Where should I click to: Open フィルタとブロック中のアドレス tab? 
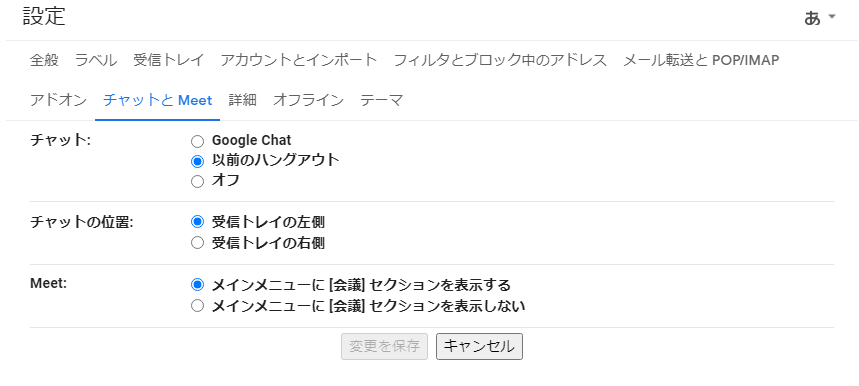(500, 60)
